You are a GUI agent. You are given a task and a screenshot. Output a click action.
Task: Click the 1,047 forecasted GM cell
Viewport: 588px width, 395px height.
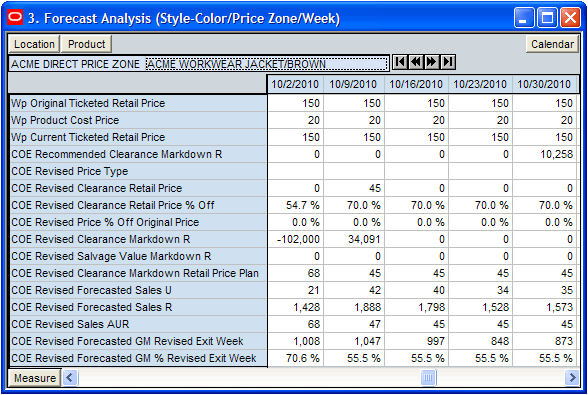point(353,341)
